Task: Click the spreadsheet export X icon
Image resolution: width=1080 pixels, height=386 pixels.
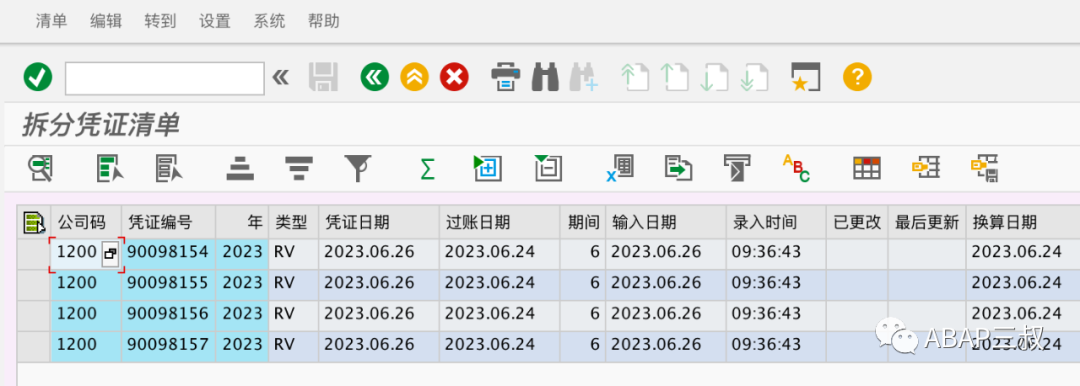Action: click(x=620, y=168)
